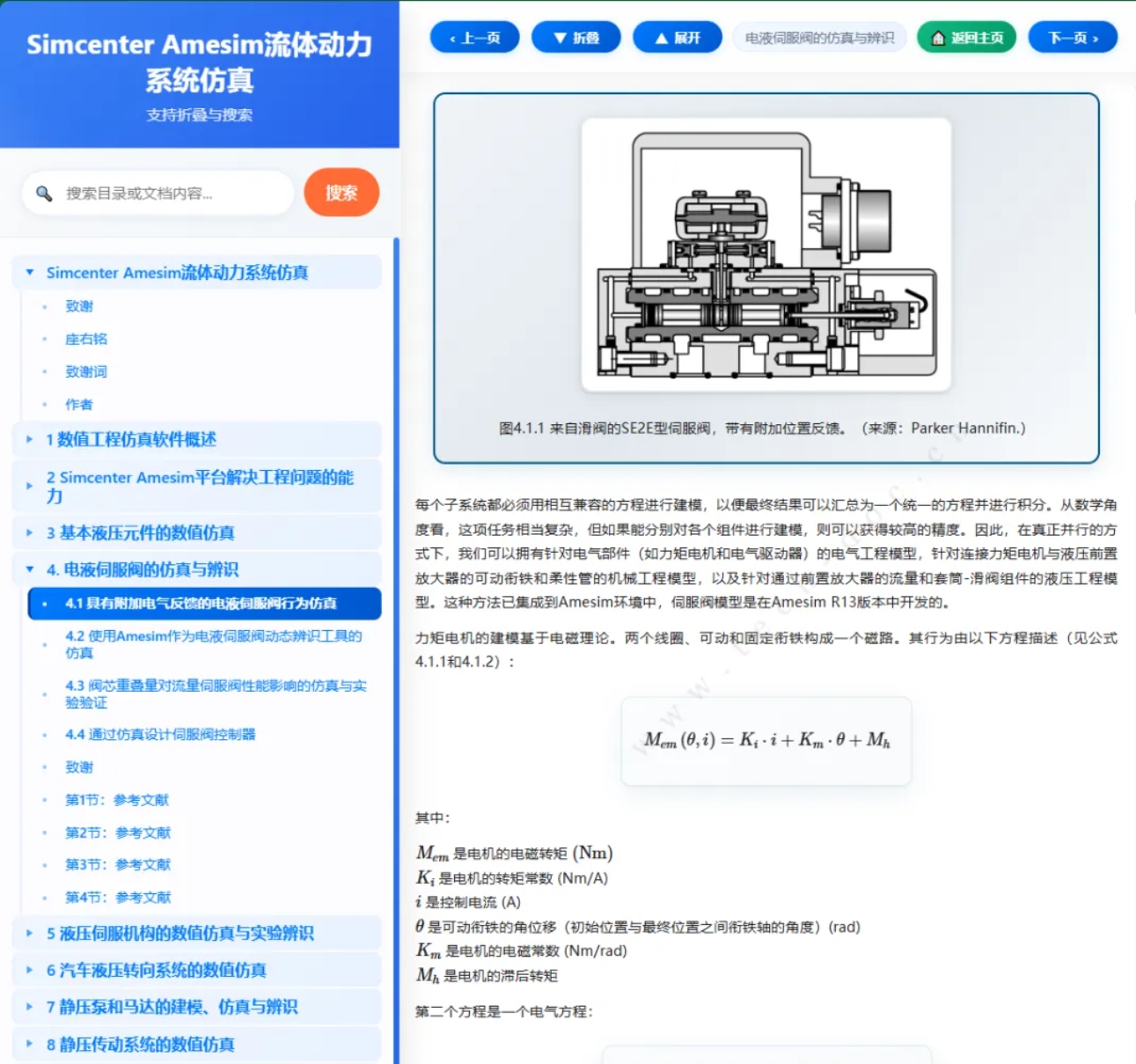This screenshot has width=1136, height=1064.
Task: Click the 搜索 search button
Action: 341,193
